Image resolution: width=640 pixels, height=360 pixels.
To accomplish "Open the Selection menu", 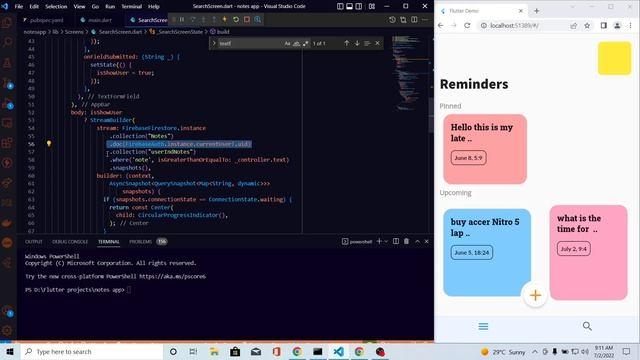I will click(56, 7).
